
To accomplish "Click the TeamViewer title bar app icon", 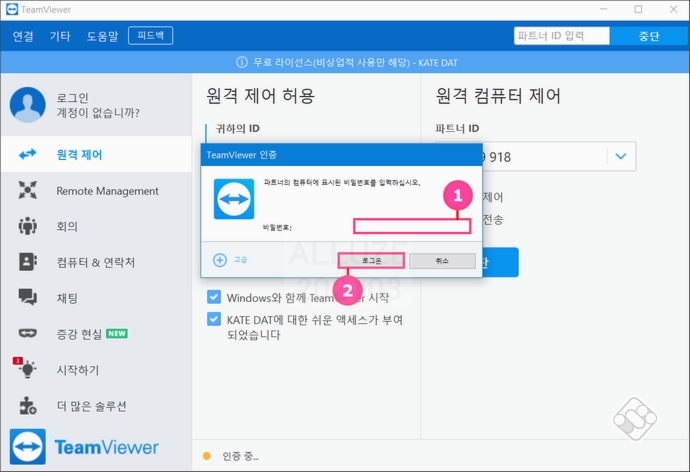I will coord(12,9).
